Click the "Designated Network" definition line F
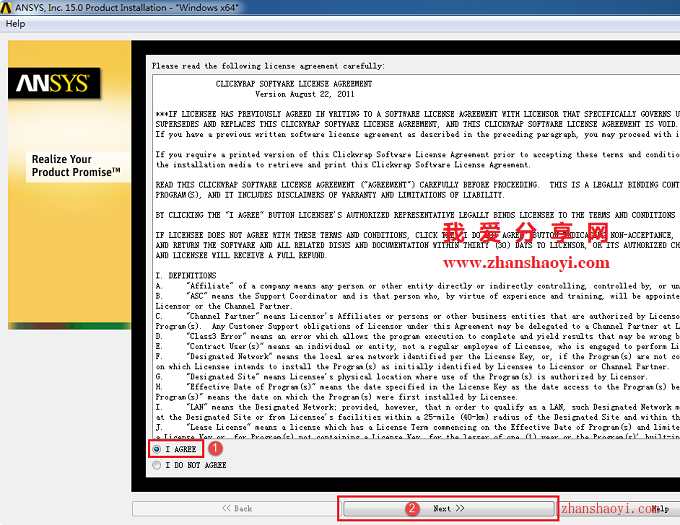680x525 pixels. [418, 356]
